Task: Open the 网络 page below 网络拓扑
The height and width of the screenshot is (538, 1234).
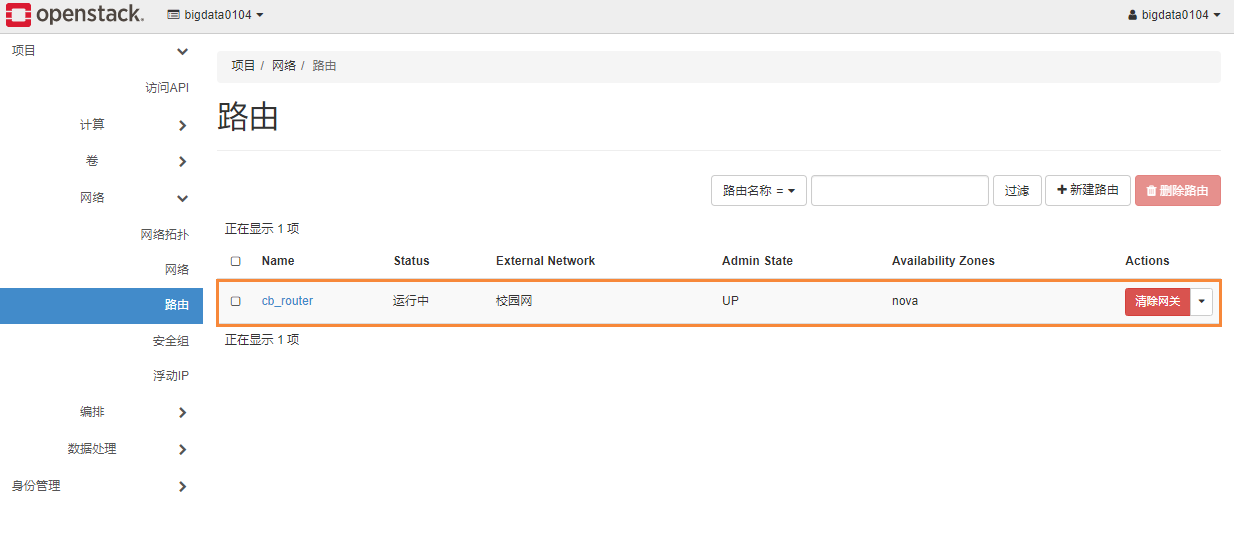Action: coord(177,270)
